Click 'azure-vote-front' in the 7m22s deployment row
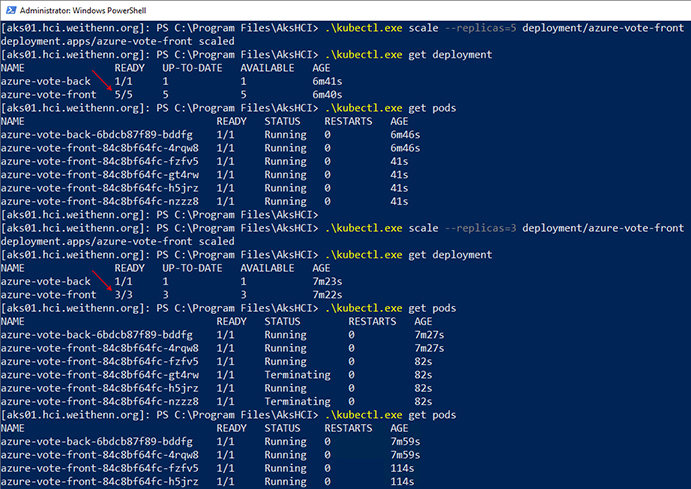 [x=48, y=295]
